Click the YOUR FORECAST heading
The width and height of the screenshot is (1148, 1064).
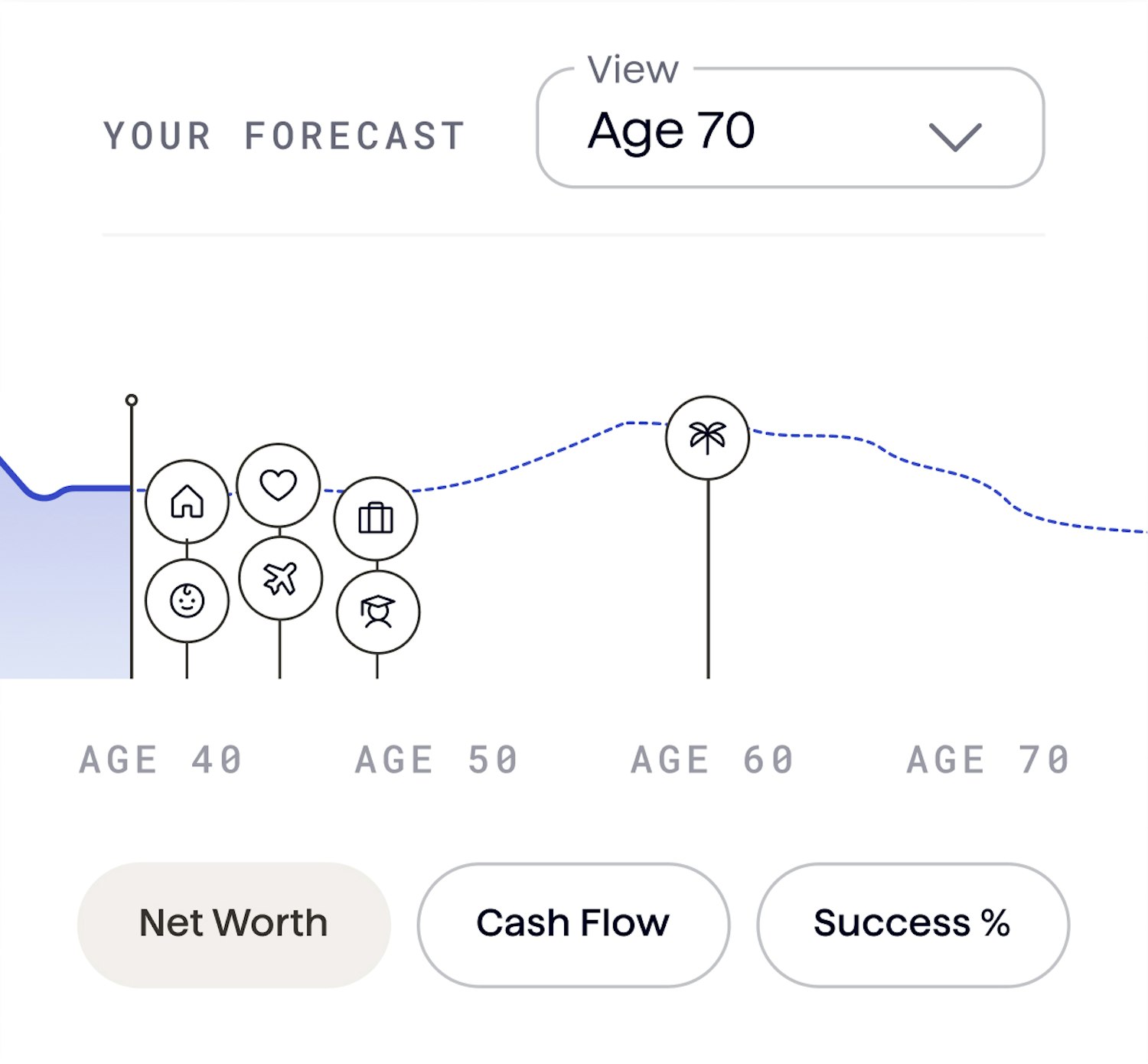click(x=284, y=136)
